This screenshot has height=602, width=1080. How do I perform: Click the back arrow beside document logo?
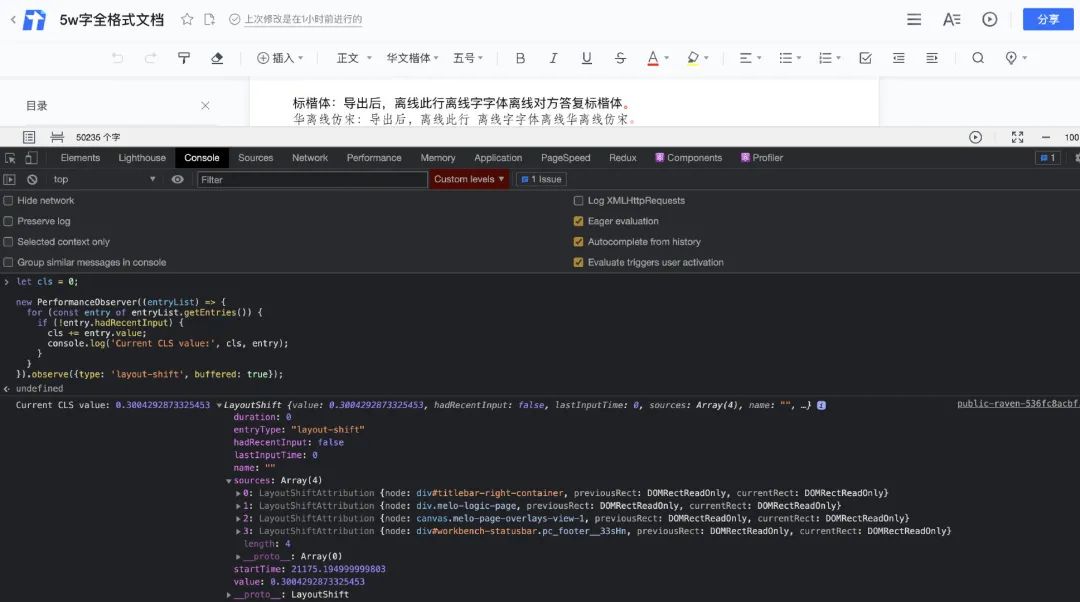[12, 19]
